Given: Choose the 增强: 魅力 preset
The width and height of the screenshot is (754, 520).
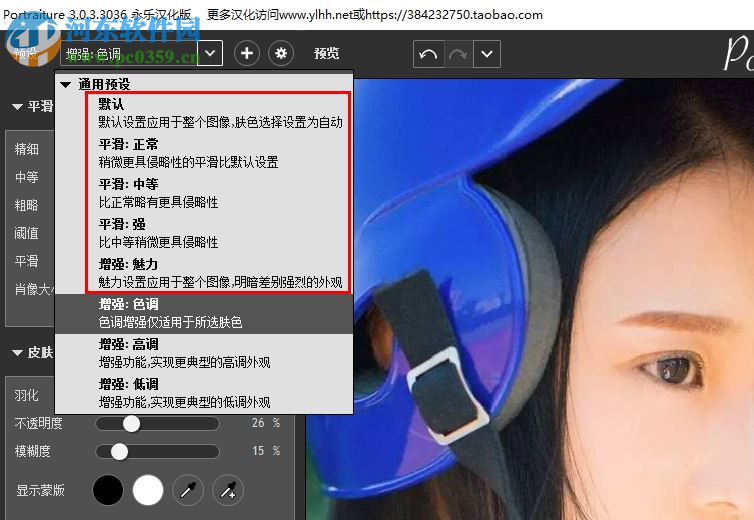Looking at the screenshot, I should pyautogui.click(x=204, y=273).
